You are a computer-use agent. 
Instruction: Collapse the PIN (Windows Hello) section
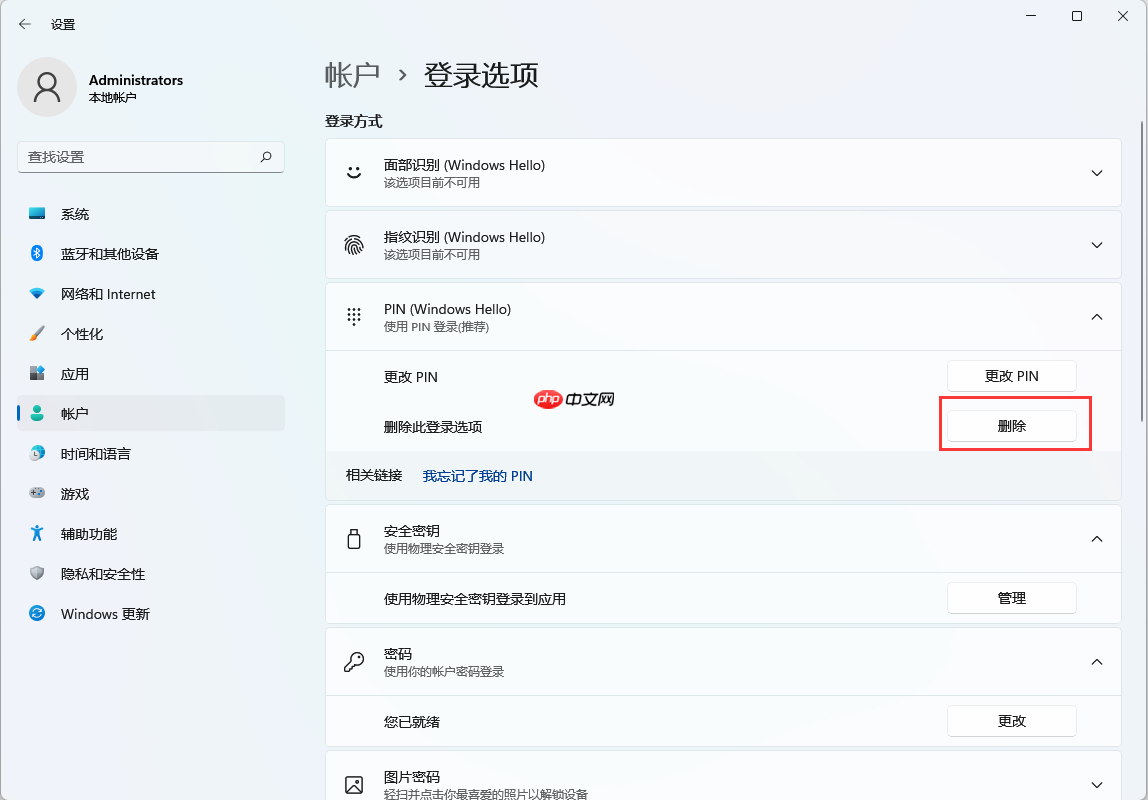tap(1095, 316)
